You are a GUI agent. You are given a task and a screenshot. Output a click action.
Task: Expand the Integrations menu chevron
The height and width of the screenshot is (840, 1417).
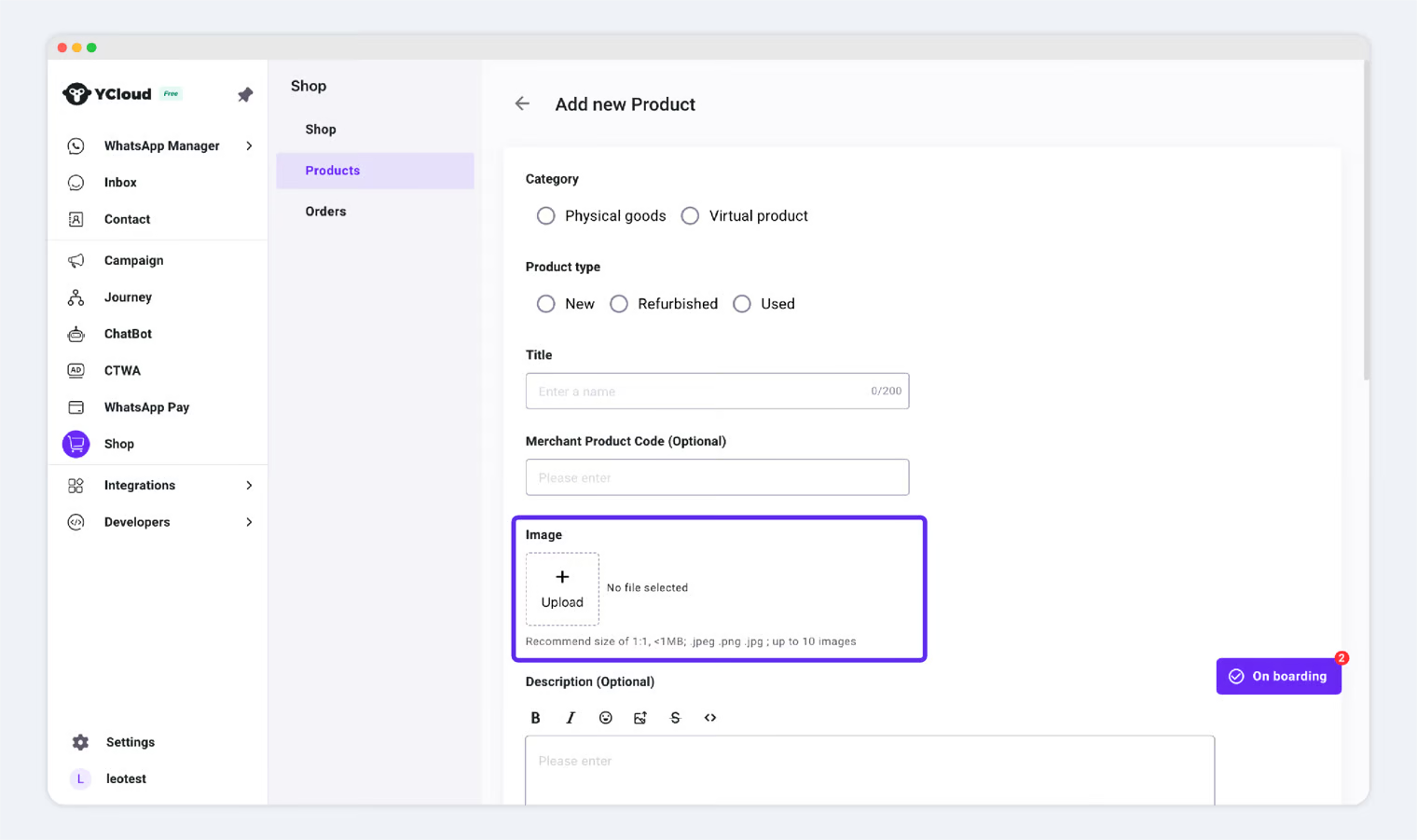[x=249, y=486]
